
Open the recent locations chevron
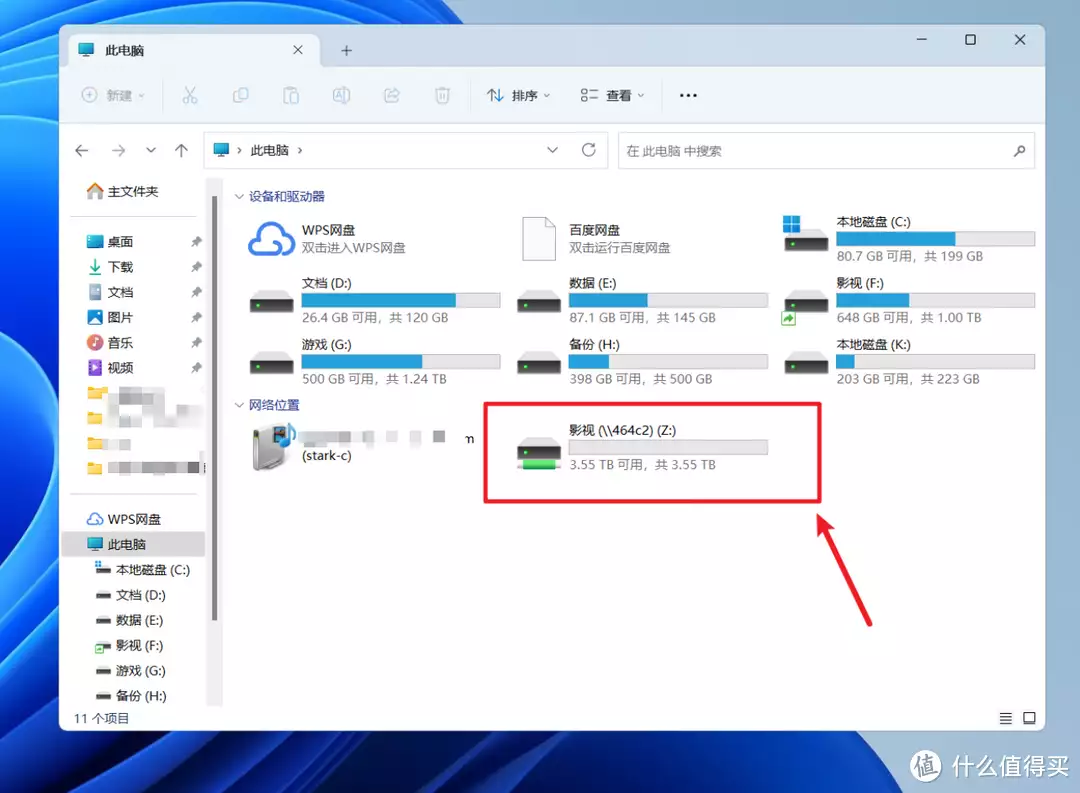coord(151,150)
